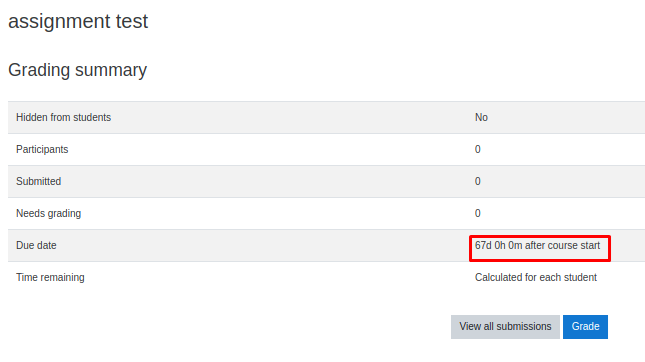This screenshot has height=362, width=645.
Task: Click the Submitted count of 0
Action: click(x=478, y=181)
